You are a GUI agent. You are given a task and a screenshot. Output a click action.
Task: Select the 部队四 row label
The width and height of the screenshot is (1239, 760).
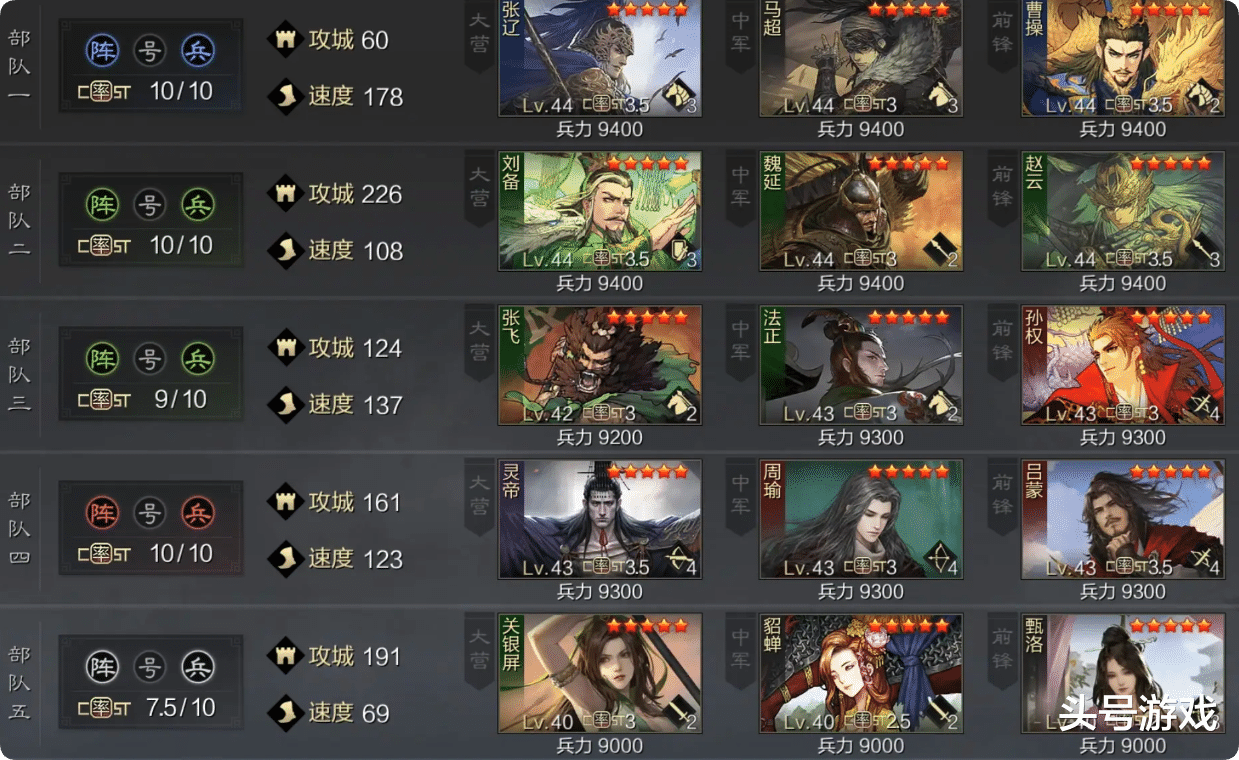tap(19, 528)
